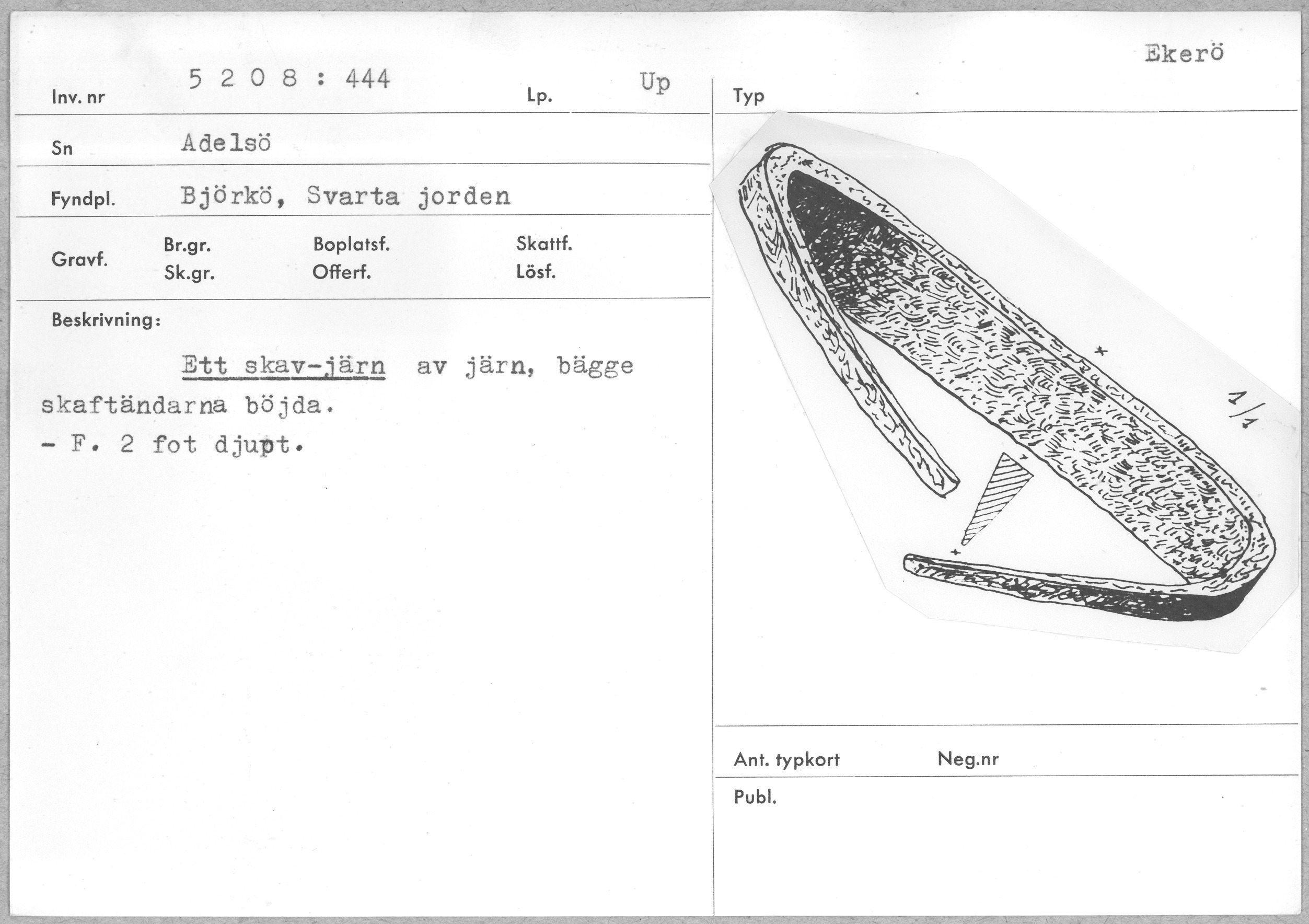This screenshot has width=1309, height=924.
Task: Select the Sk.gr. grave type label
Action: (189, 274)
